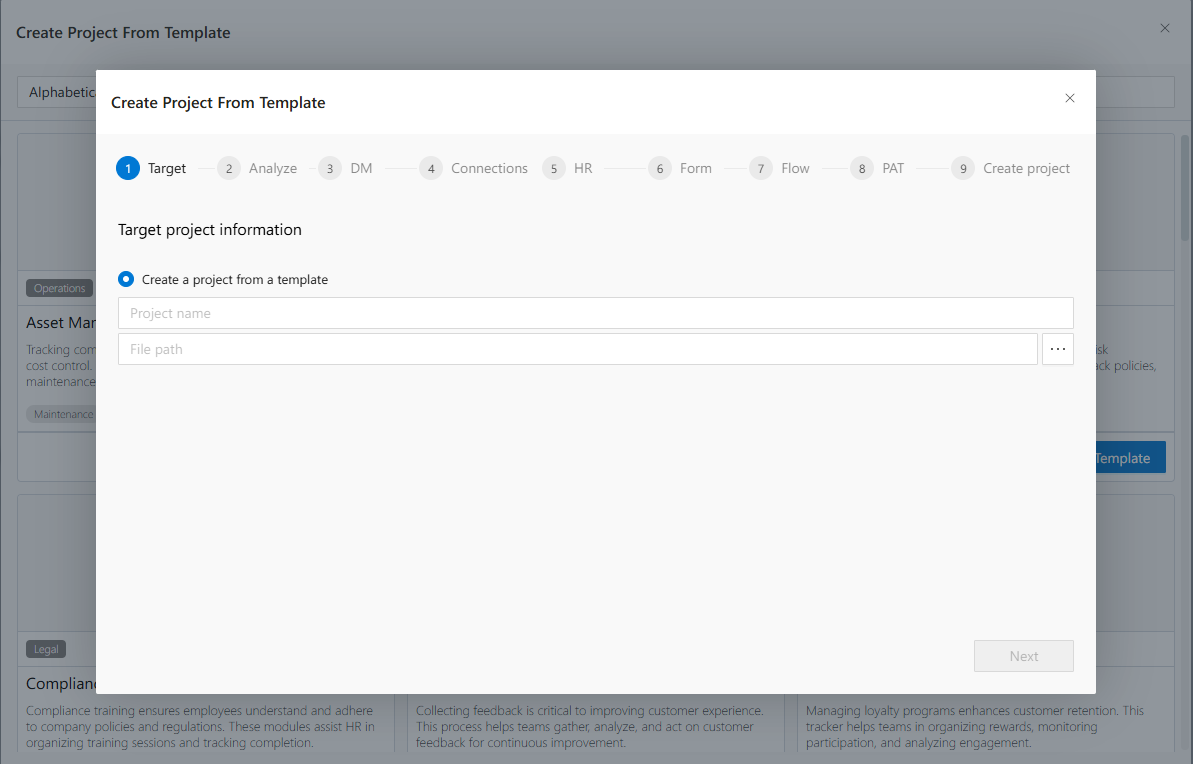The image size is (1193, 764).
Task: Close the inner Create Project dialog
Action: 1070,98
